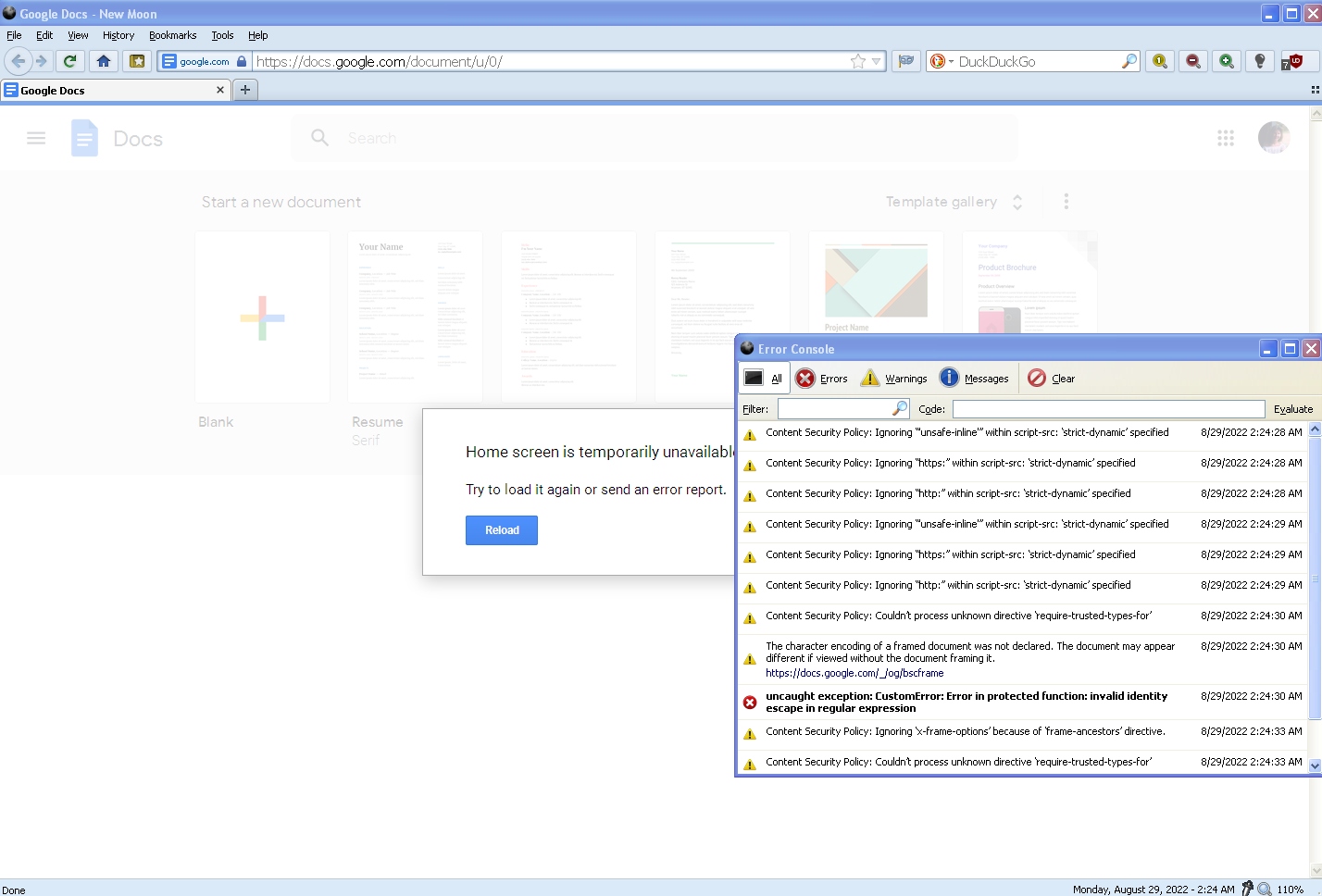Reset zoom with the yellow magnifier icon
The height and width of the screenshot is (896, 1322).
[1159, 61]
